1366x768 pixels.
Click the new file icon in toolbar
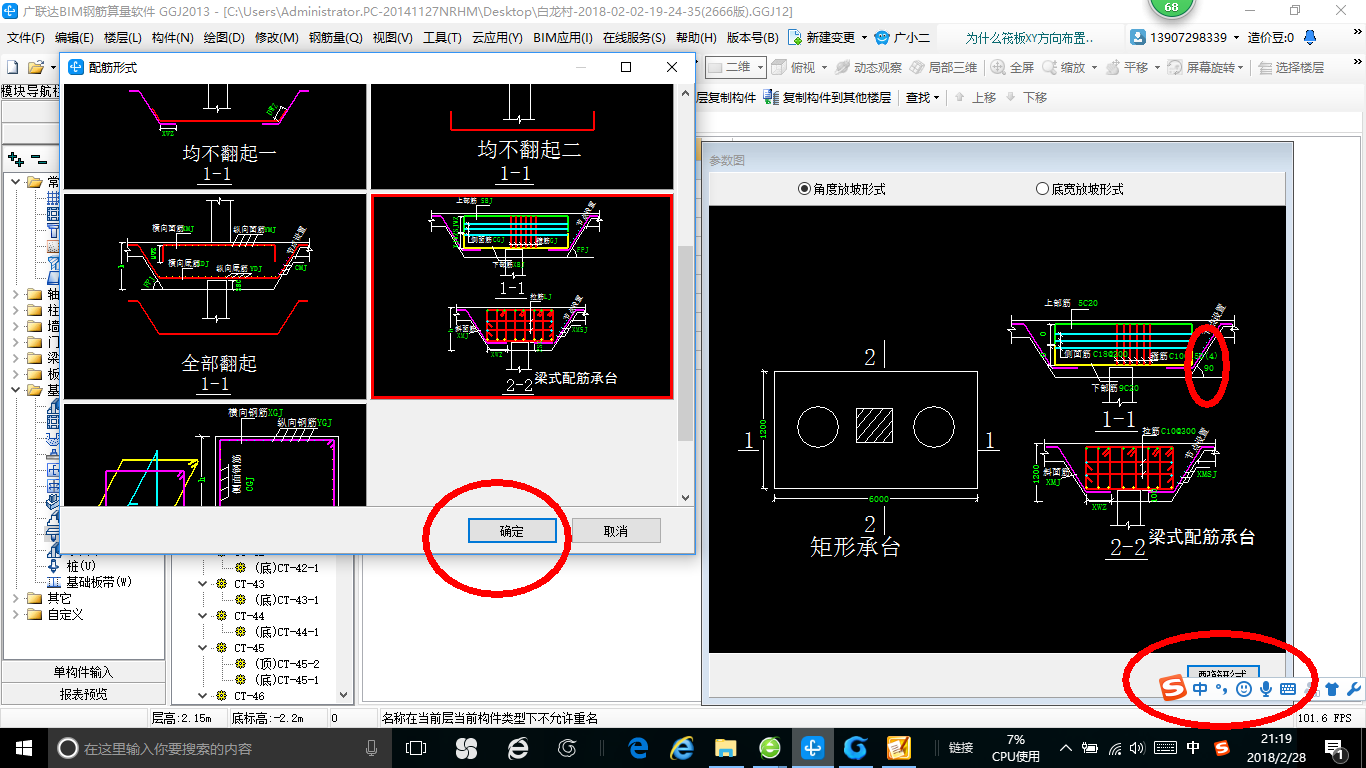pos(13,68)
